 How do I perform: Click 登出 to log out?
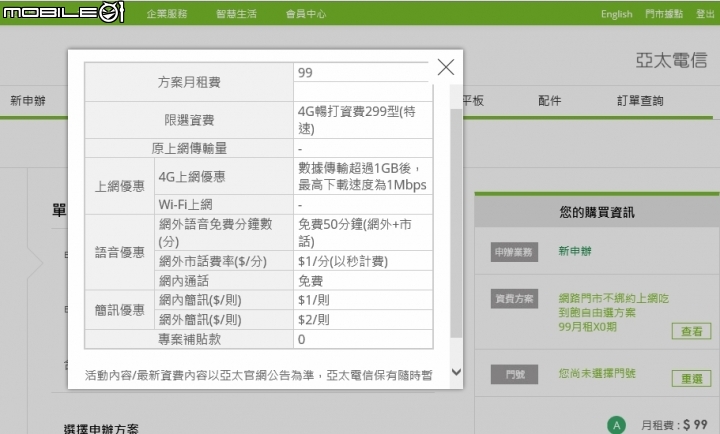pos(705,14)
